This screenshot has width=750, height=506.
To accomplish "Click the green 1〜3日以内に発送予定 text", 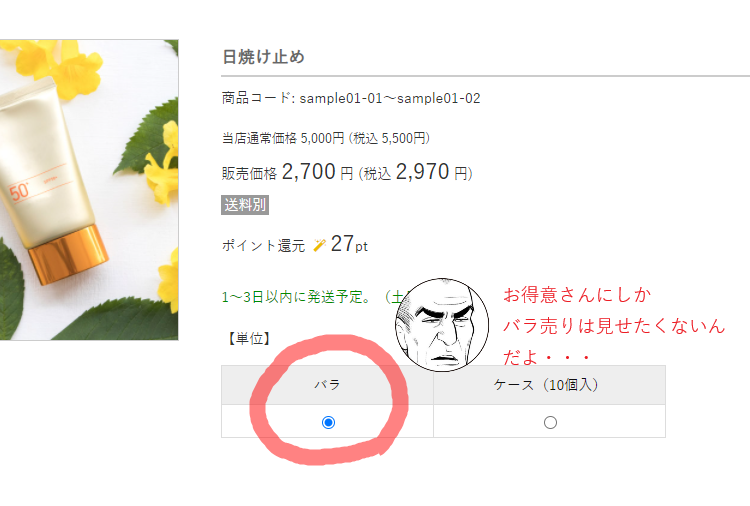I will [x=298, y=297].
